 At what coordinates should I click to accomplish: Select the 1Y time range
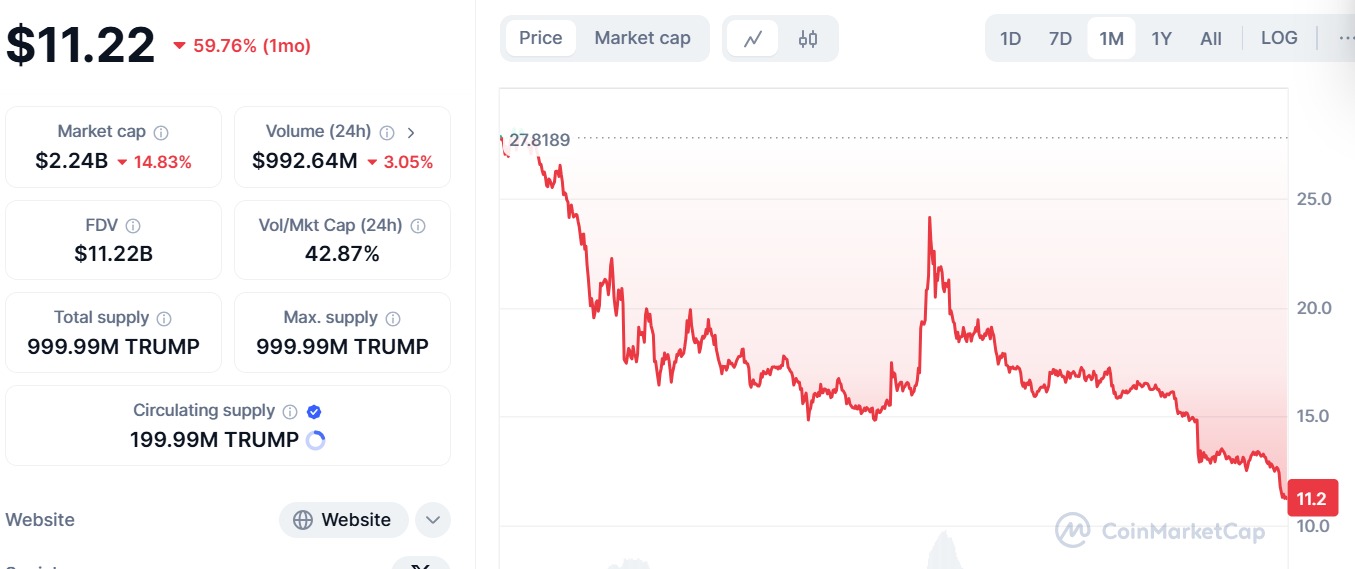click(x=1161, y=39)
